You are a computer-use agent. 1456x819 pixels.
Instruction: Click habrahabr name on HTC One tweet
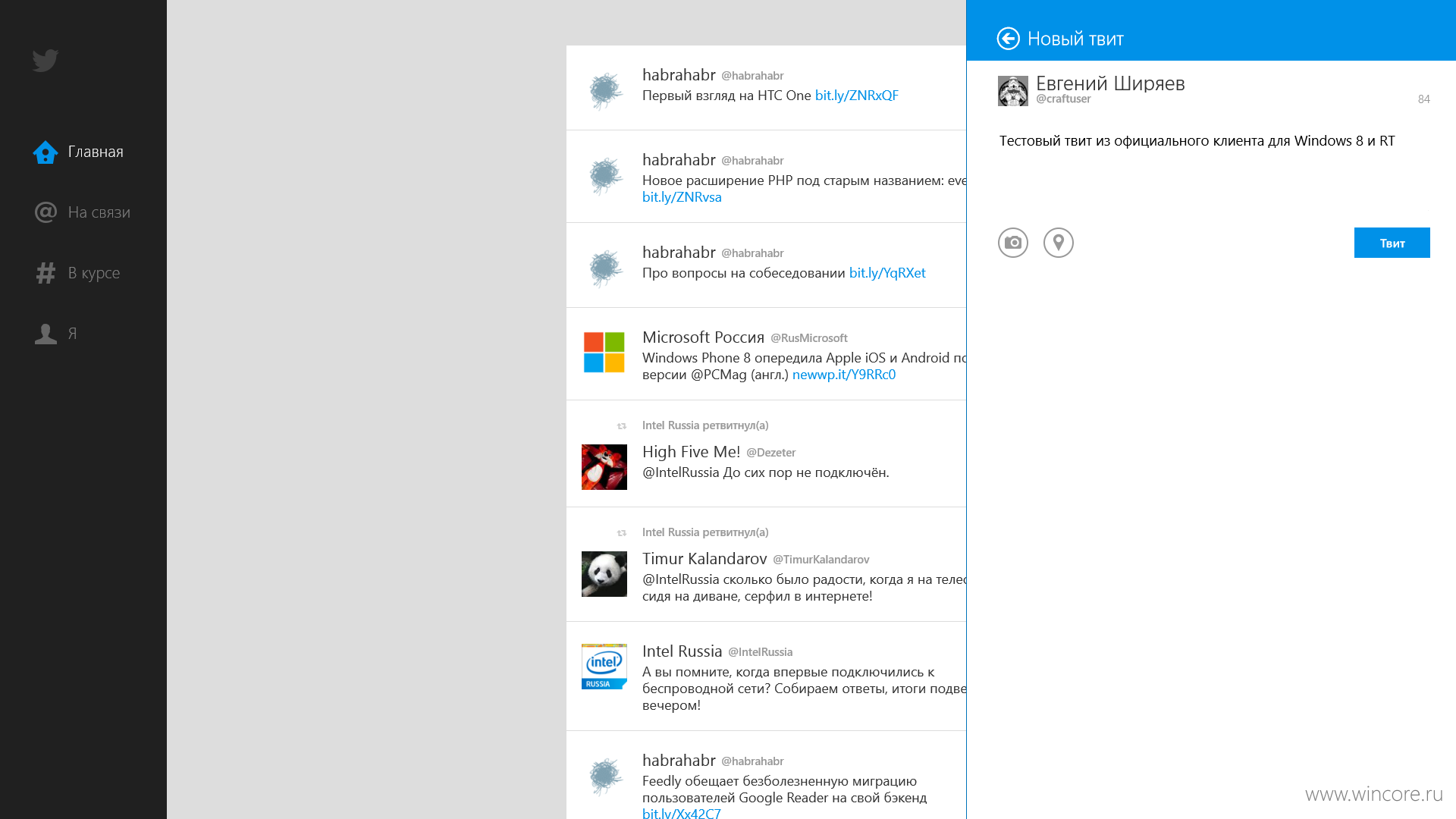(679, 75)
